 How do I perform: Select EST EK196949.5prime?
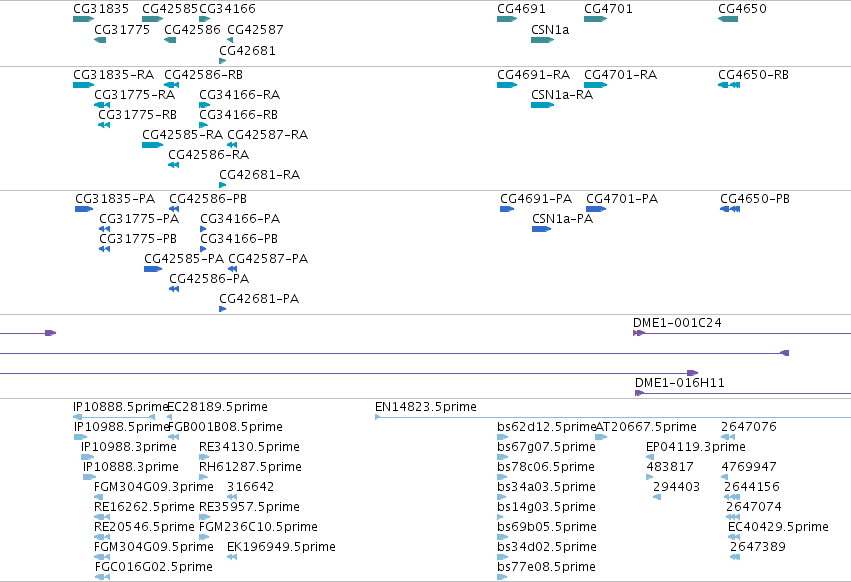pos(281,547)
